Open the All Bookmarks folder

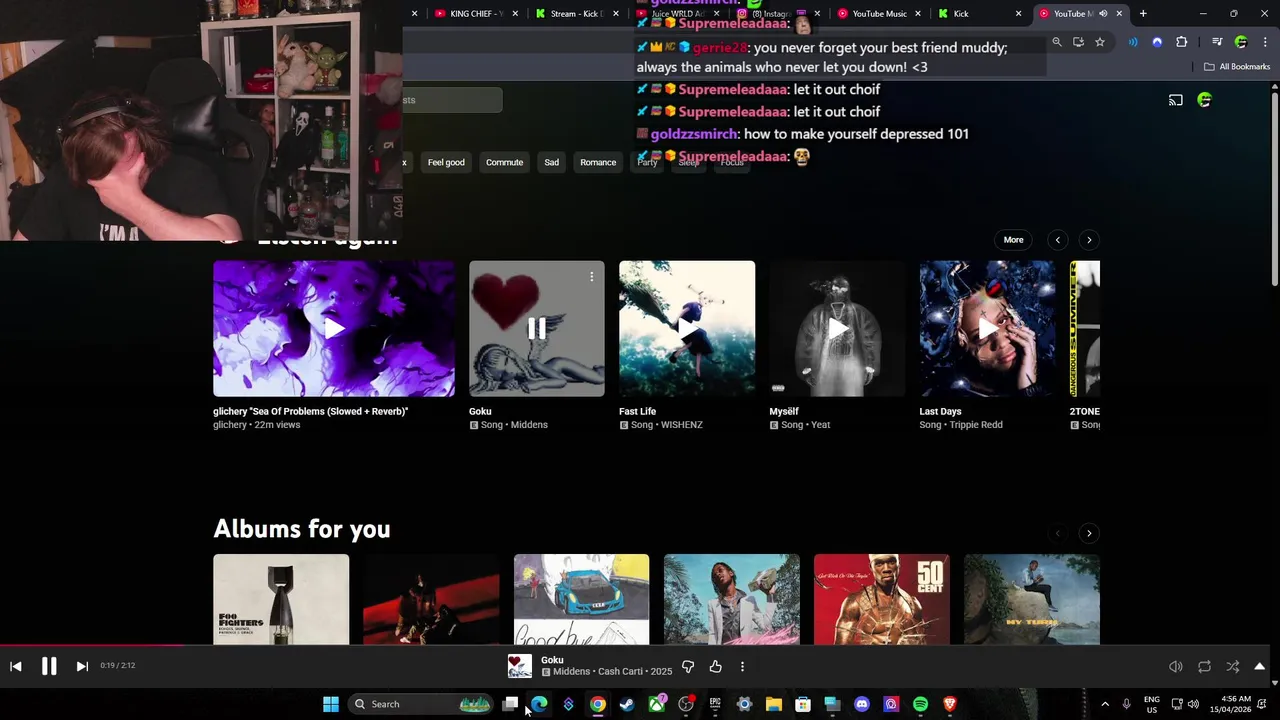click(1237, 67)
